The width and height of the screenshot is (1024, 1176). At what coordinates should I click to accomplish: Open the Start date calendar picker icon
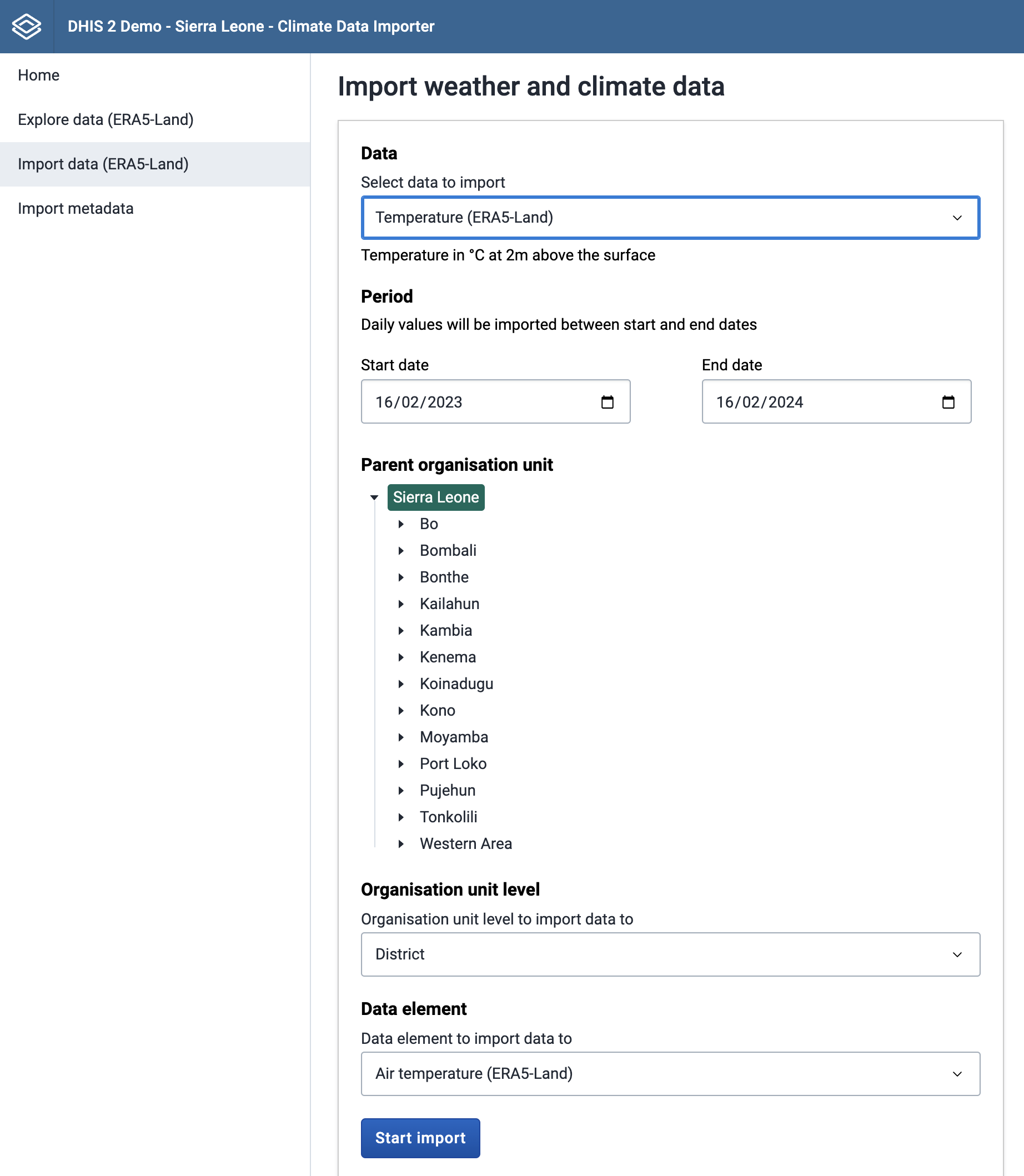click(607, 403)
